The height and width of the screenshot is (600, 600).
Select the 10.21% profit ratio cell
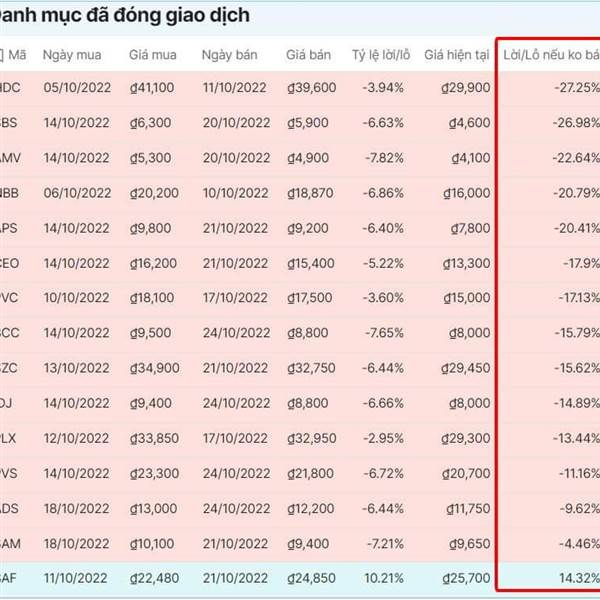point(384,578)
